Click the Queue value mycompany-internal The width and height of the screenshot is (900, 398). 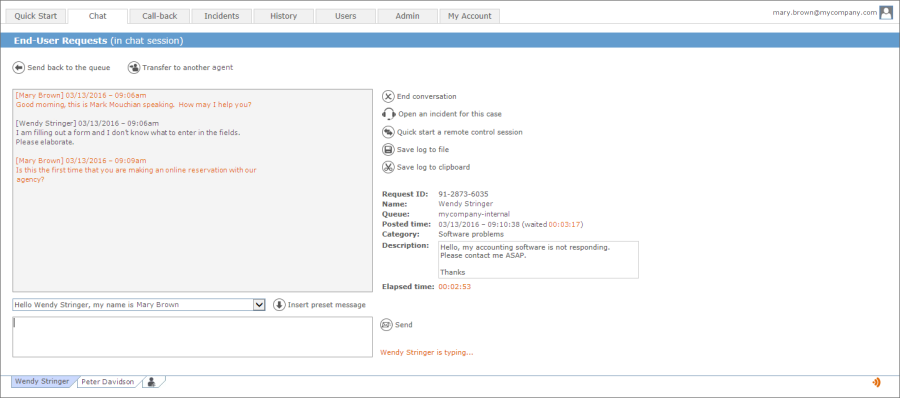(x=474, y=214)
